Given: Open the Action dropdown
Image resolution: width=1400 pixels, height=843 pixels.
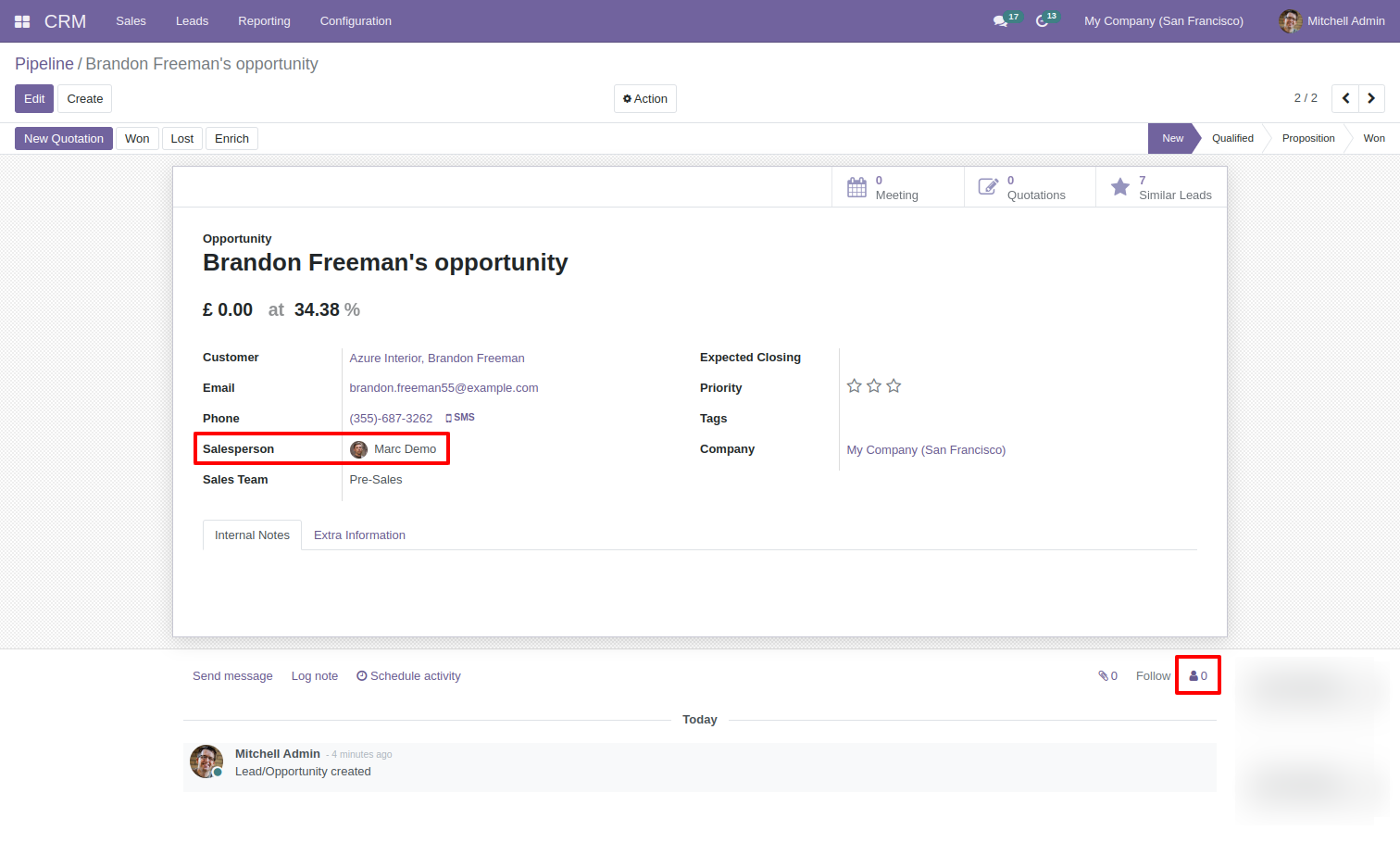Looking at the screenshot, I should tap(645, 99).
